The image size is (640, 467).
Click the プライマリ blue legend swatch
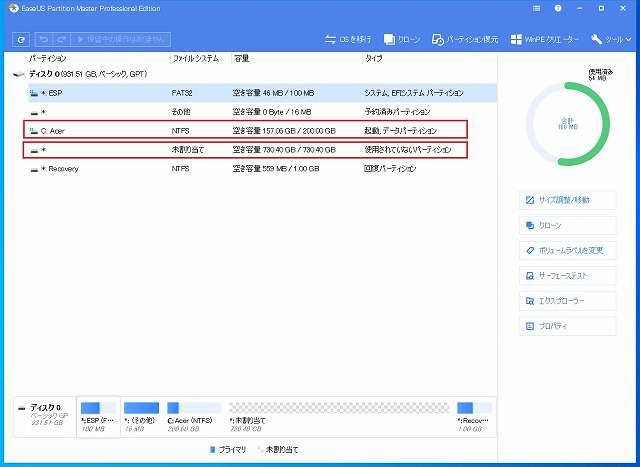[x=212, y=450]
